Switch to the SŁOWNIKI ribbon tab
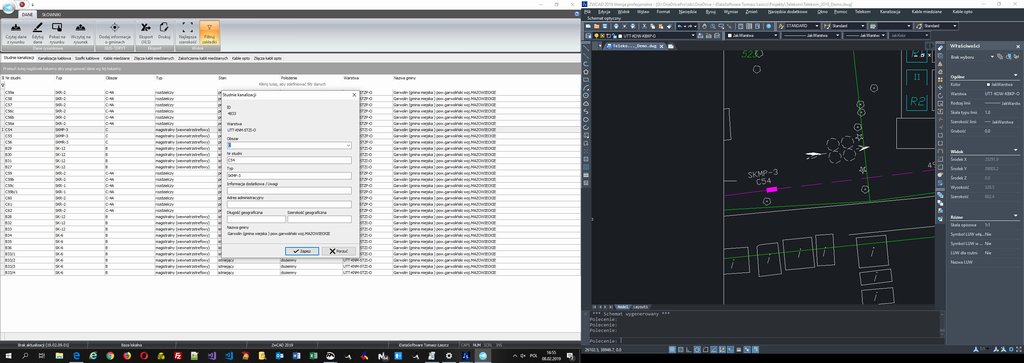Viewport: 1024px width, 363px height. tap(50, 14)
